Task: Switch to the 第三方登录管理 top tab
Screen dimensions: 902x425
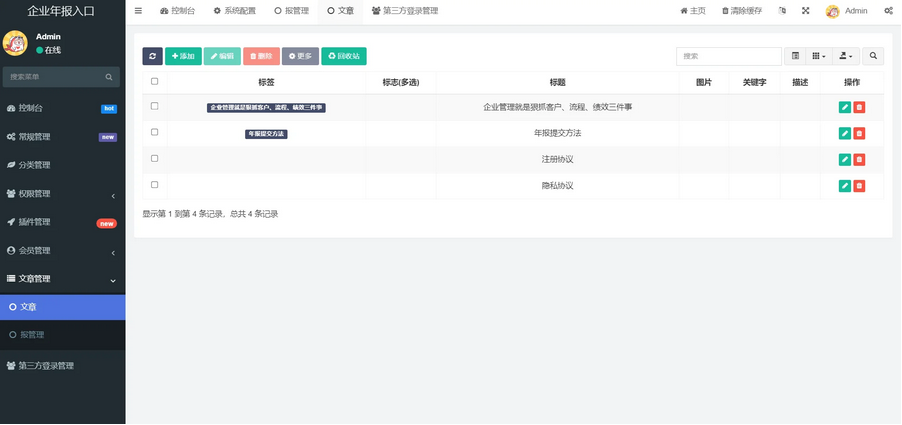Action: click(404, 11)
